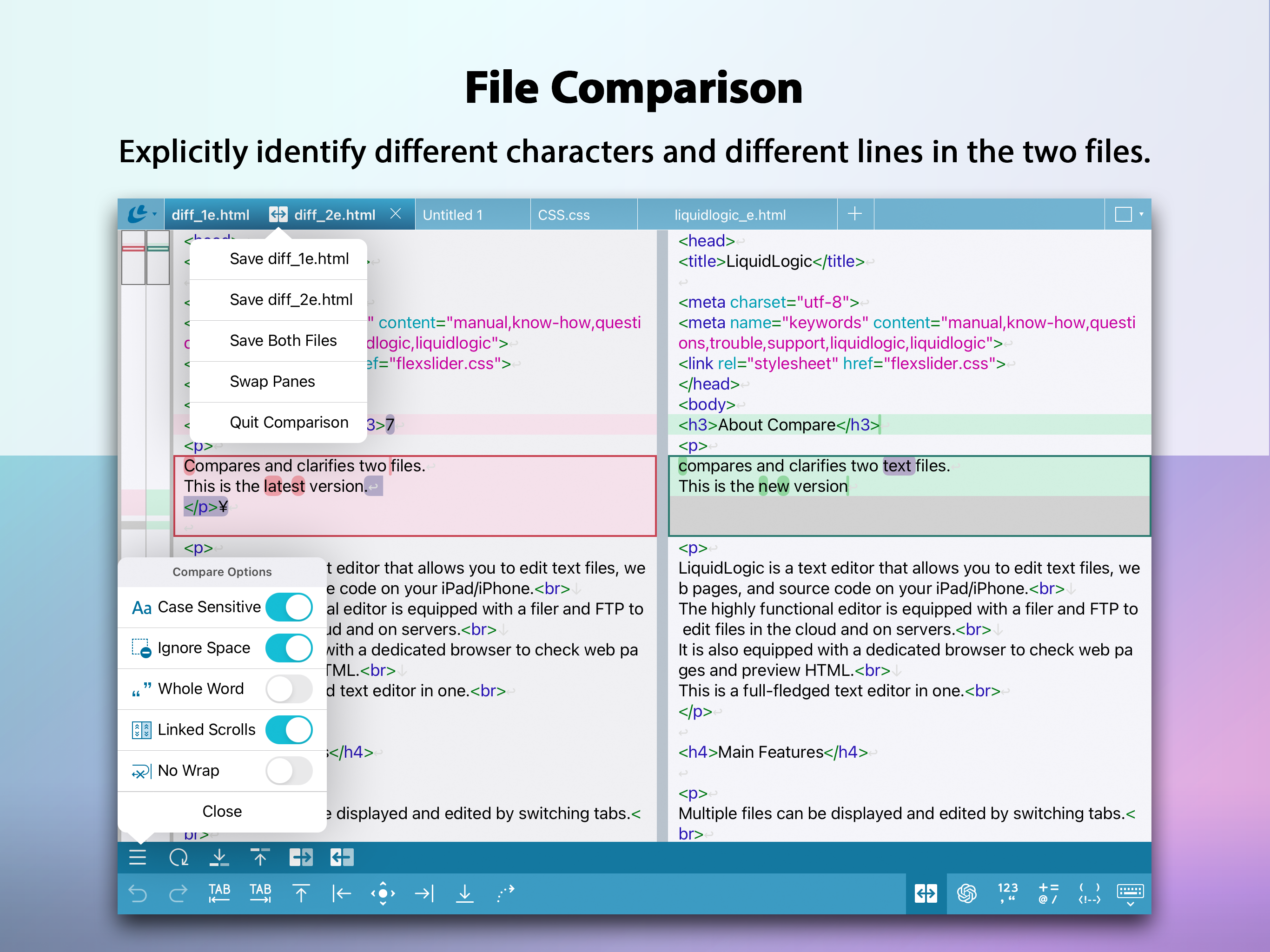This screenshot has height=952, width=1270.
Task: Click the dotted curved arrow icon
Action: (505, 893)
